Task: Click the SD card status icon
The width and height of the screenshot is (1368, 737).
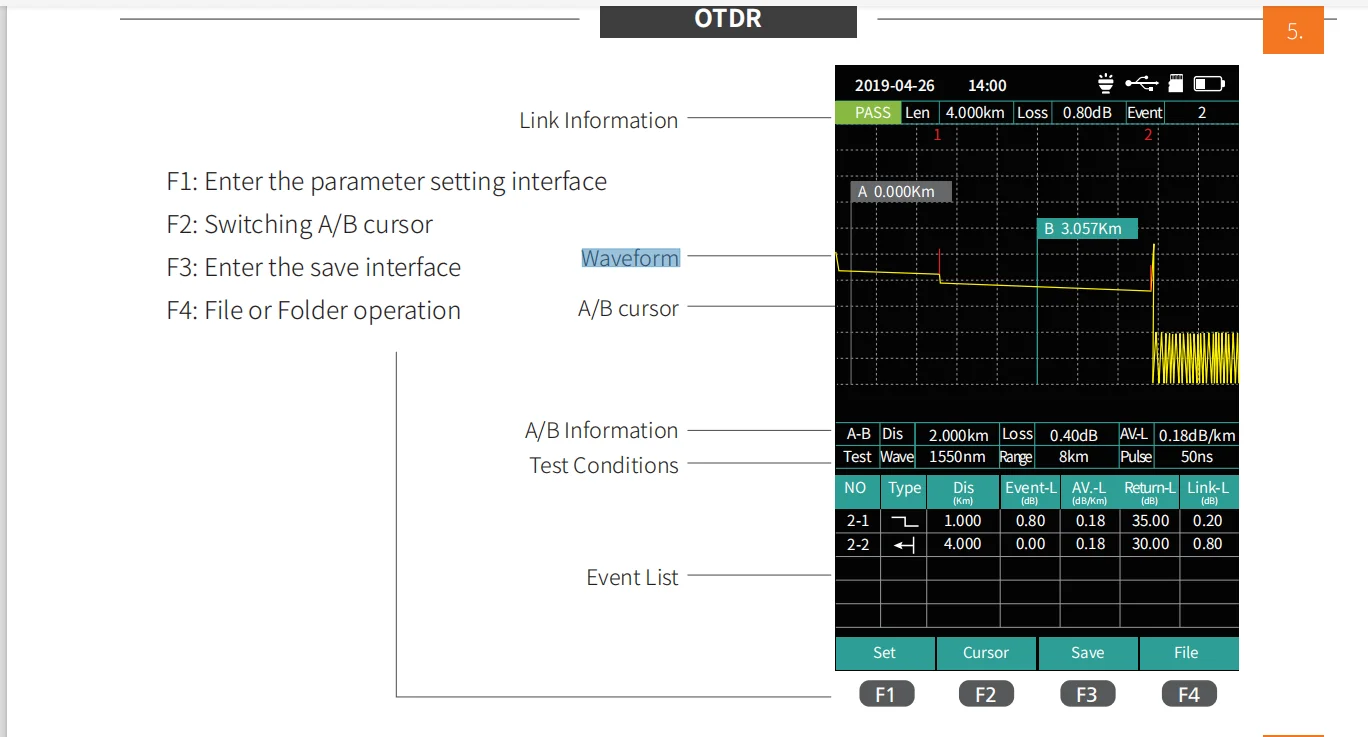Action: click(1176, 84)
